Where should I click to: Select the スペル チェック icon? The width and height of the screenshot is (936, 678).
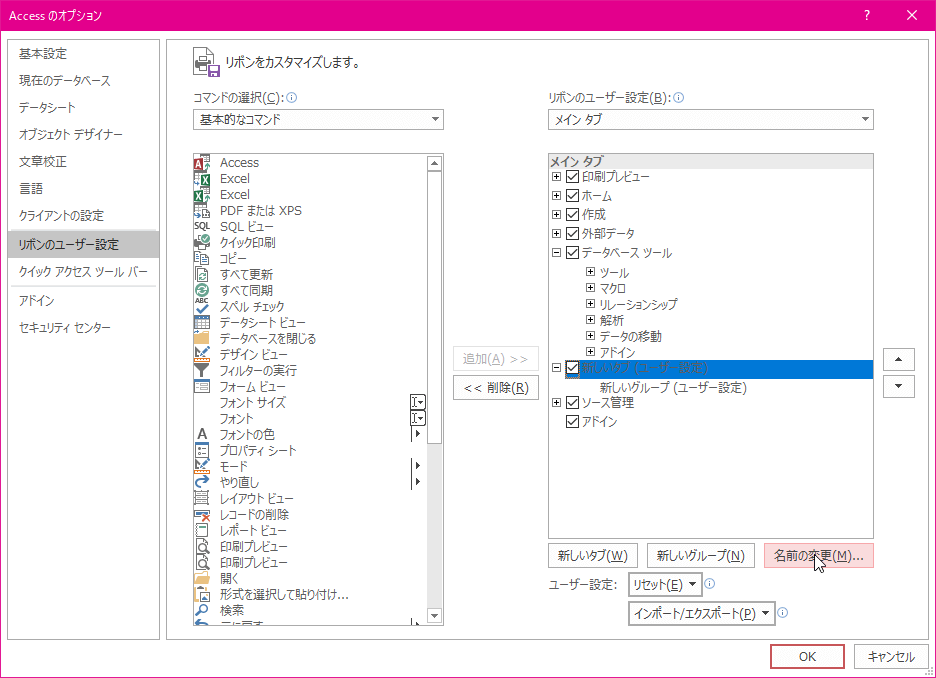pos(202,307)
